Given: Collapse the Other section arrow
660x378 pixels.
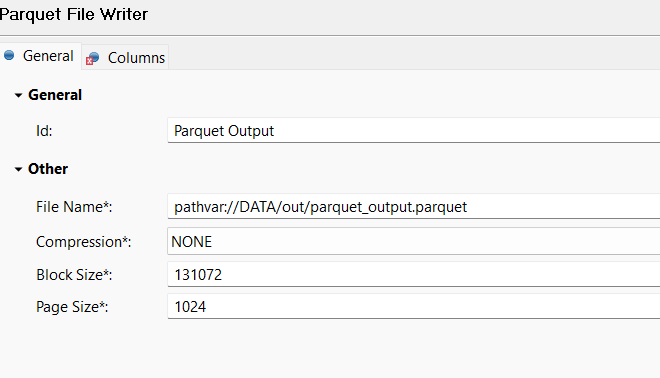Looking at the screenshot, I should (x=18, y=170).
